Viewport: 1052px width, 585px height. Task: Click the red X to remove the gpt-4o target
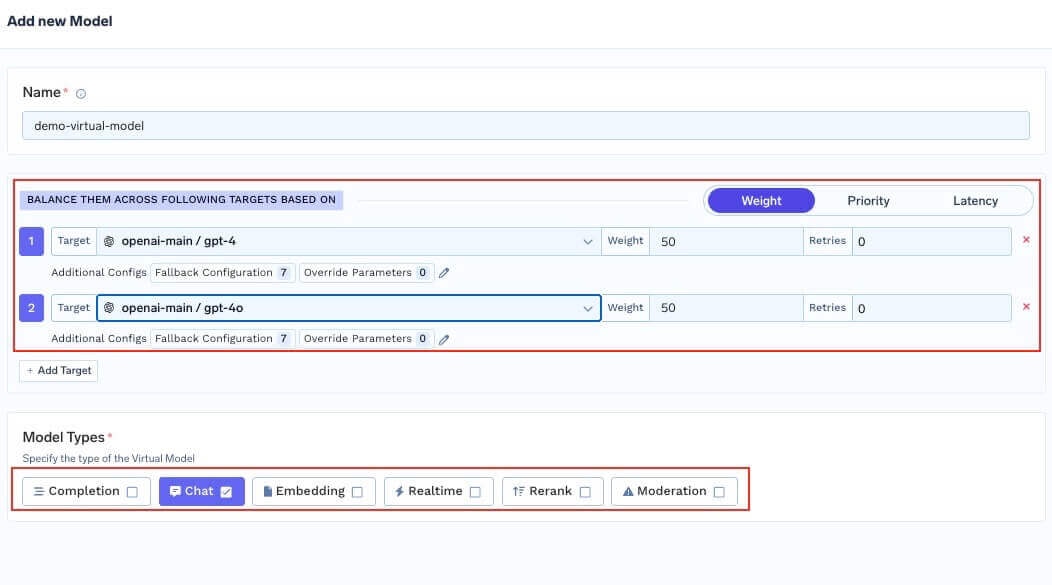(x=1026, y=306)
